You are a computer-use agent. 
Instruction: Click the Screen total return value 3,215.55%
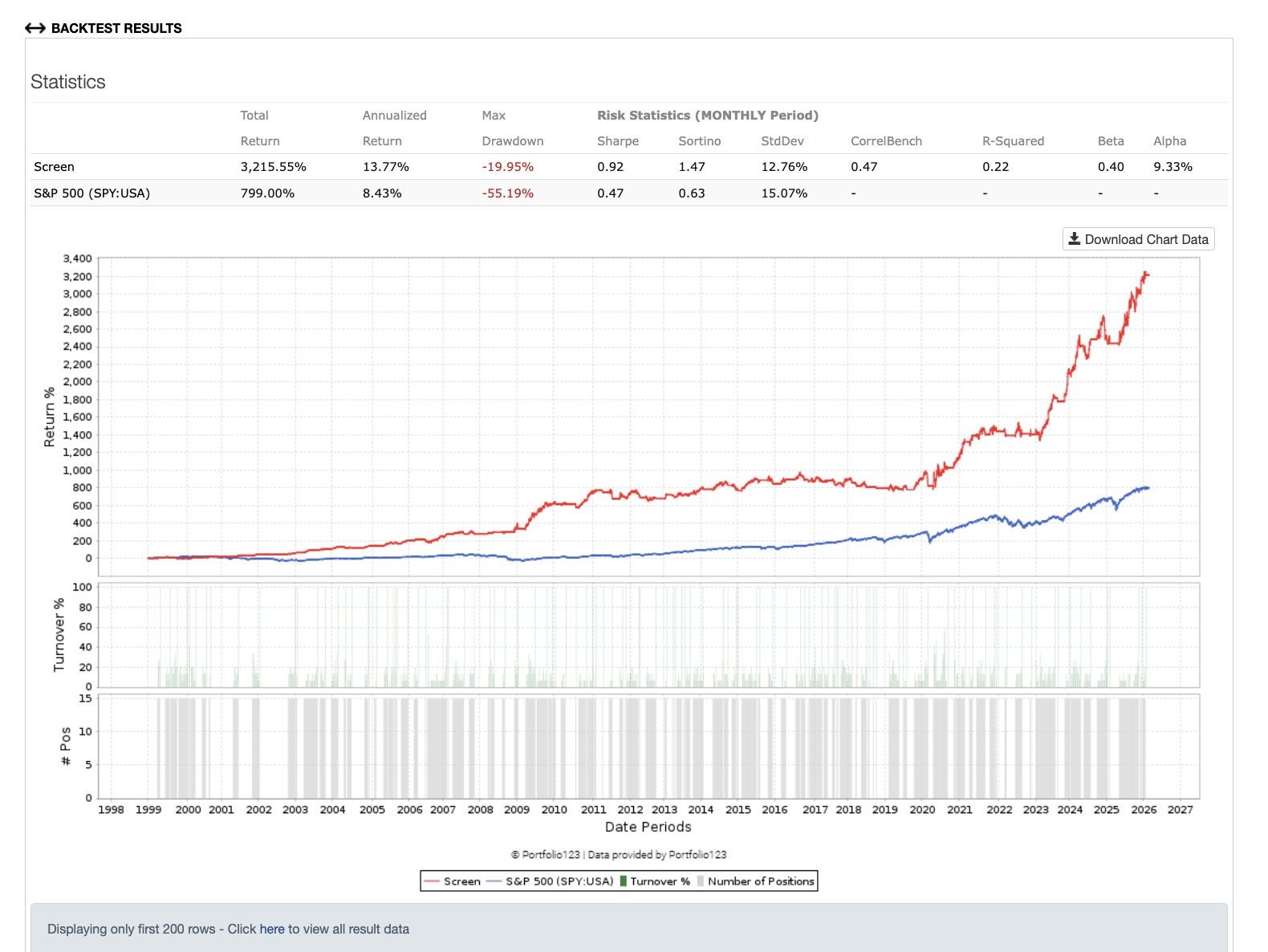[274, 167]
